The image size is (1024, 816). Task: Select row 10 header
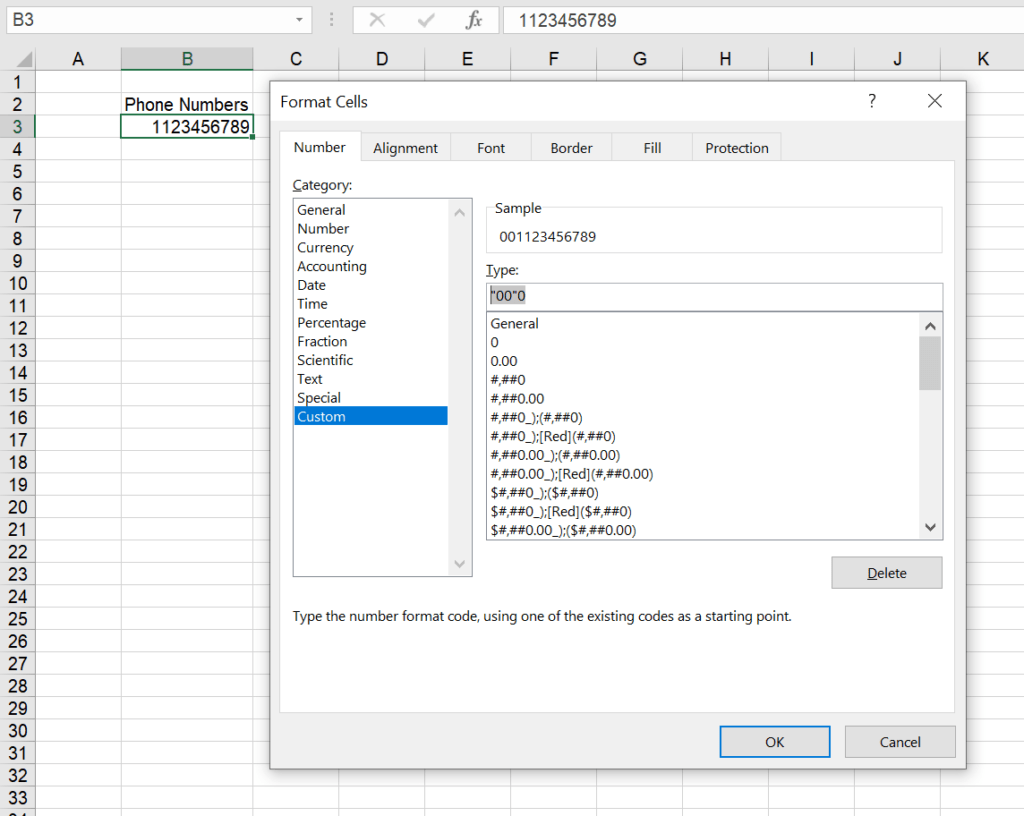pos(18,284)
